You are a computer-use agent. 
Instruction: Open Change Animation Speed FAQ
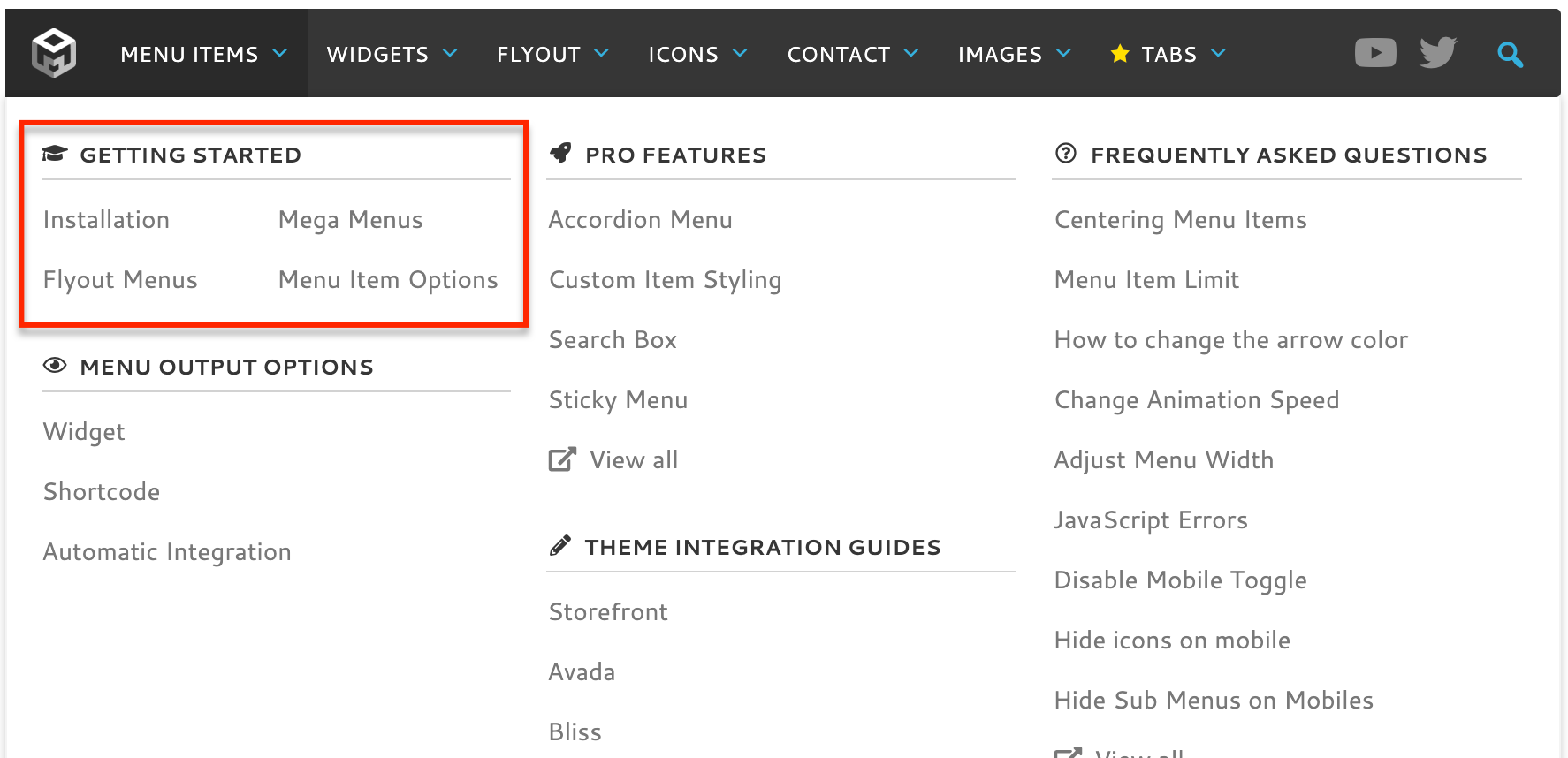click(x=1197, y=400)
